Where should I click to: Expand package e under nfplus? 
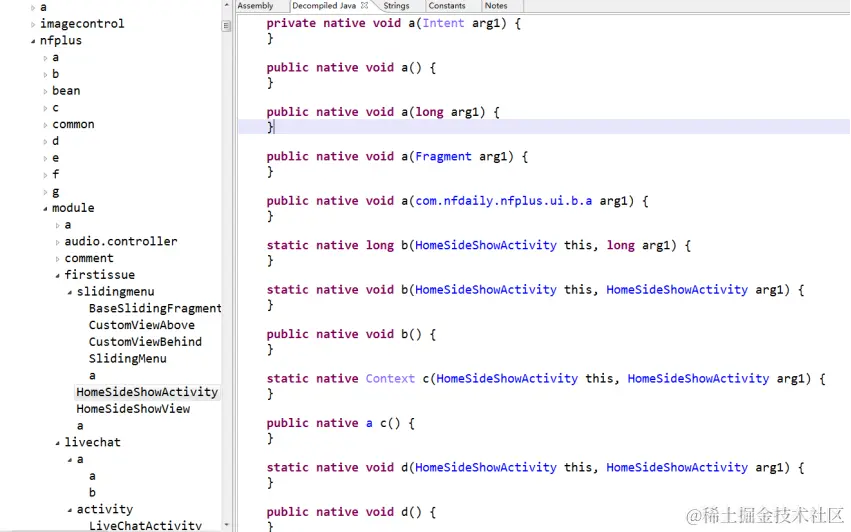pyautogui.click(x=45, y=159)
